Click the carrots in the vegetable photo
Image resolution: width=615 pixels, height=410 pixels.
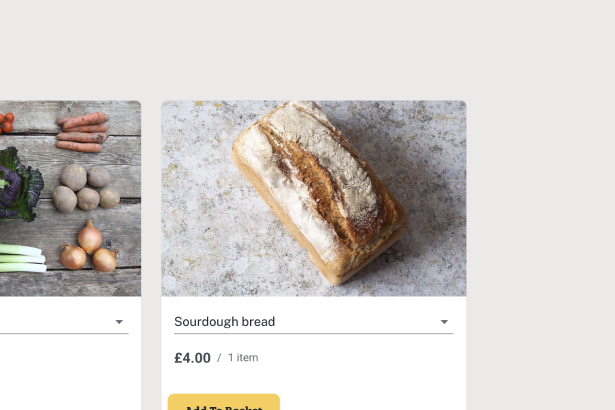coord(82,132)
